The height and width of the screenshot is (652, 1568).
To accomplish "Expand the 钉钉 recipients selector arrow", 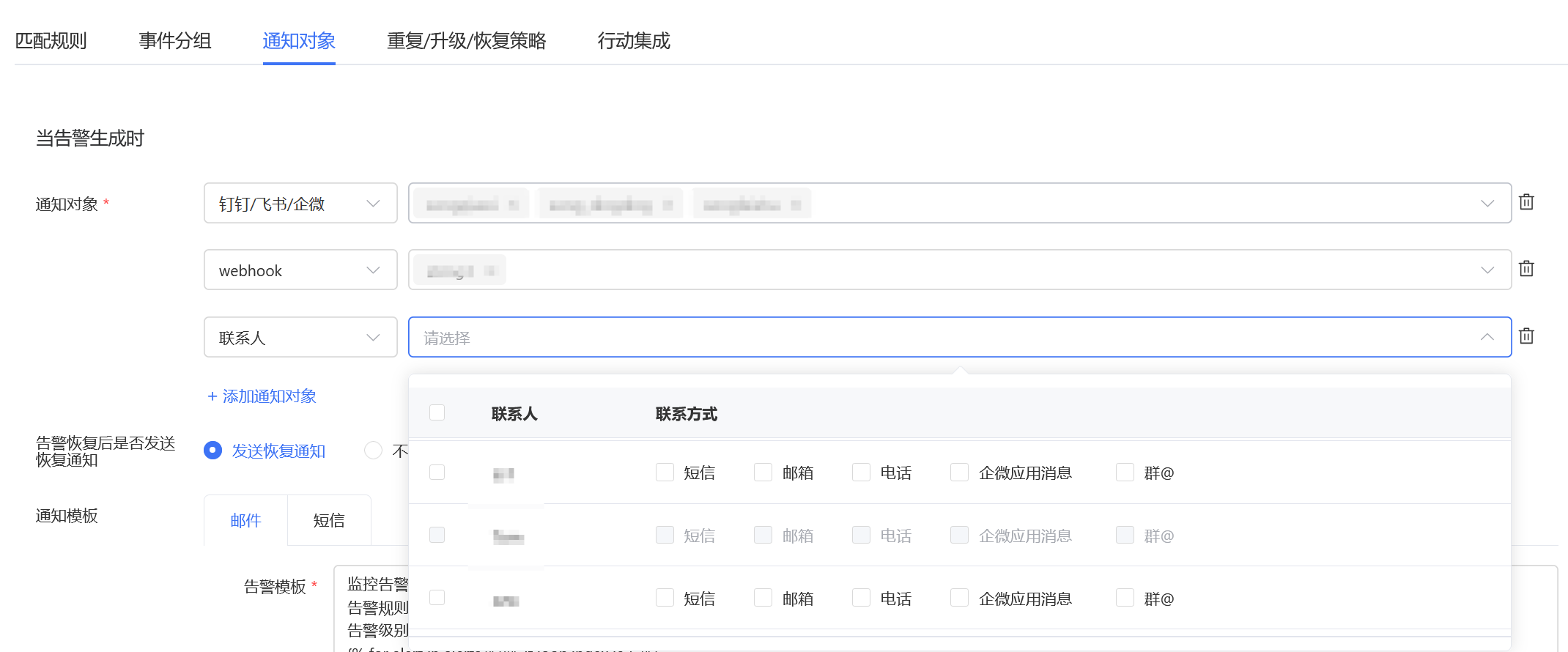I will pos(1487,203).
